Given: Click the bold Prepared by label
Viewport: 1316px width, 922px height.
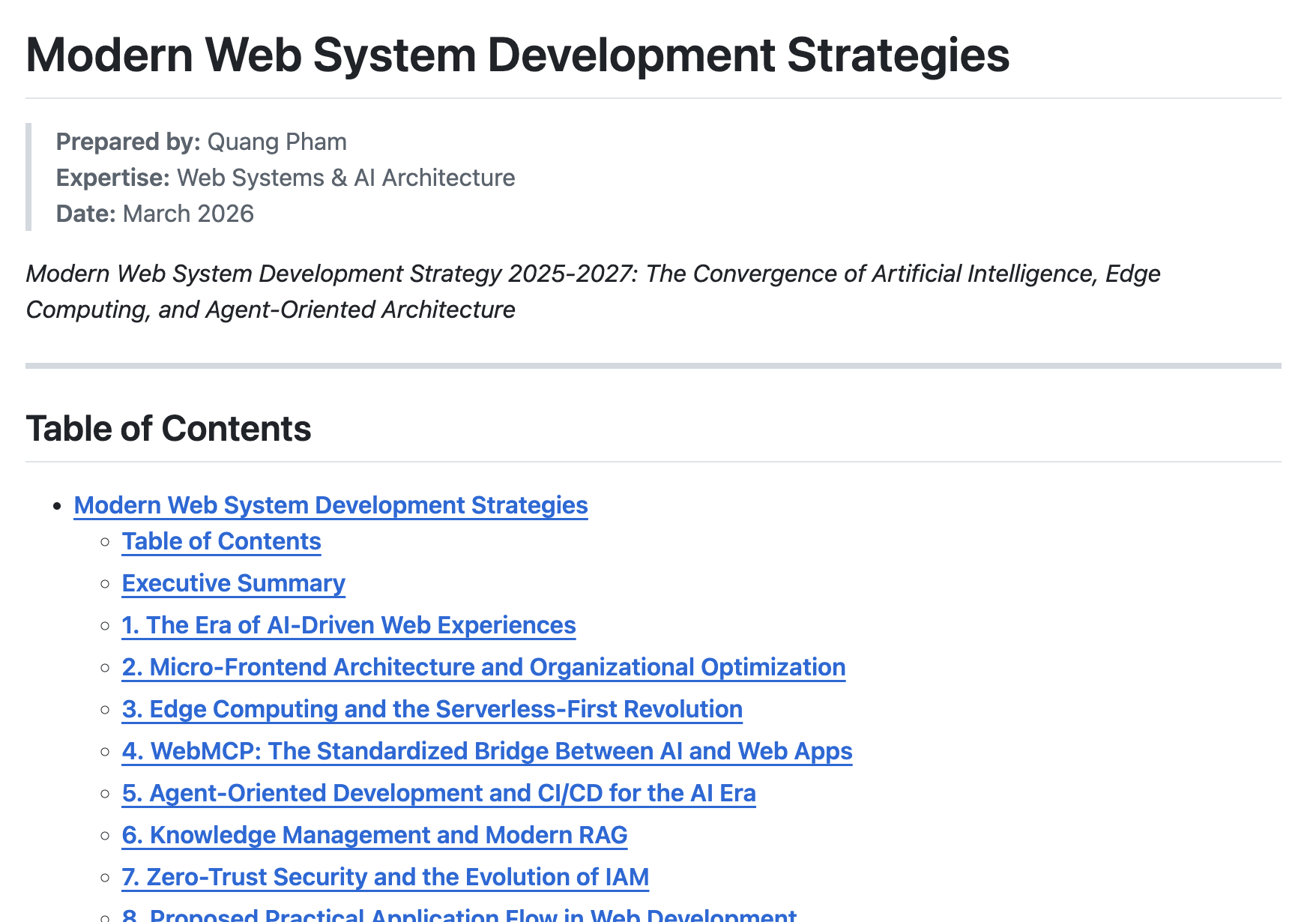Looking at the screenshot, I should click(128, 142).
